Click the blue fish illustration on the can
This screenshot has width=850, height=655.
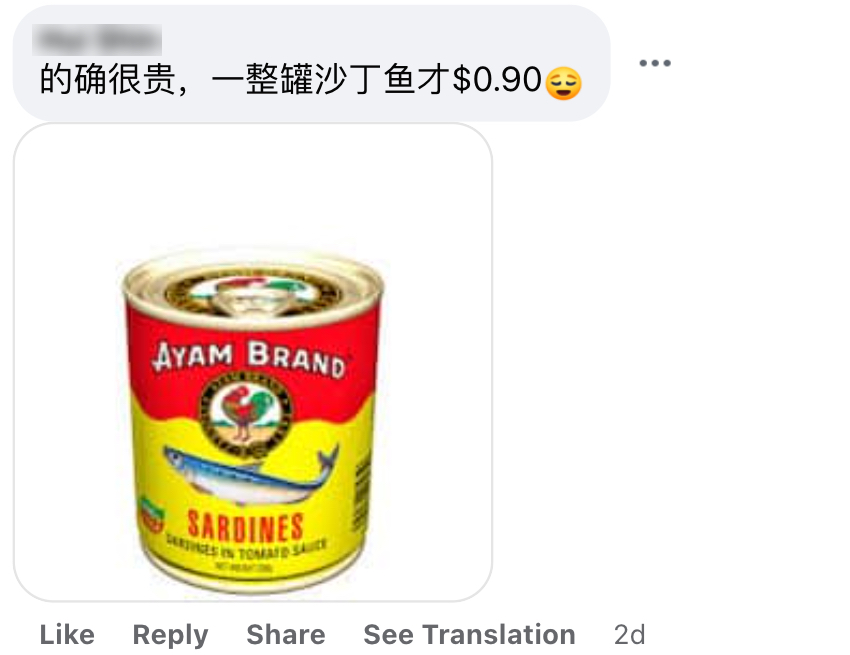click(251, 473)
